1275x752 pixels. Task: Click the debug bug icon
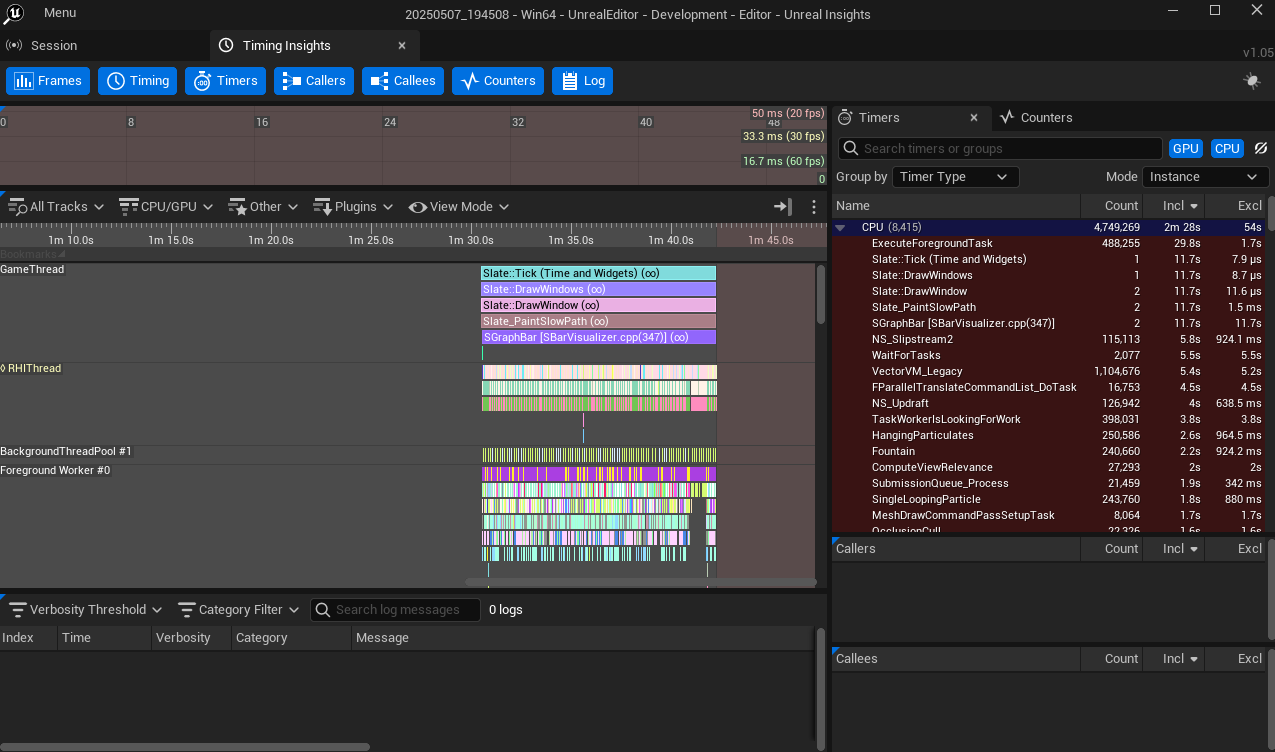point(1252,81)
